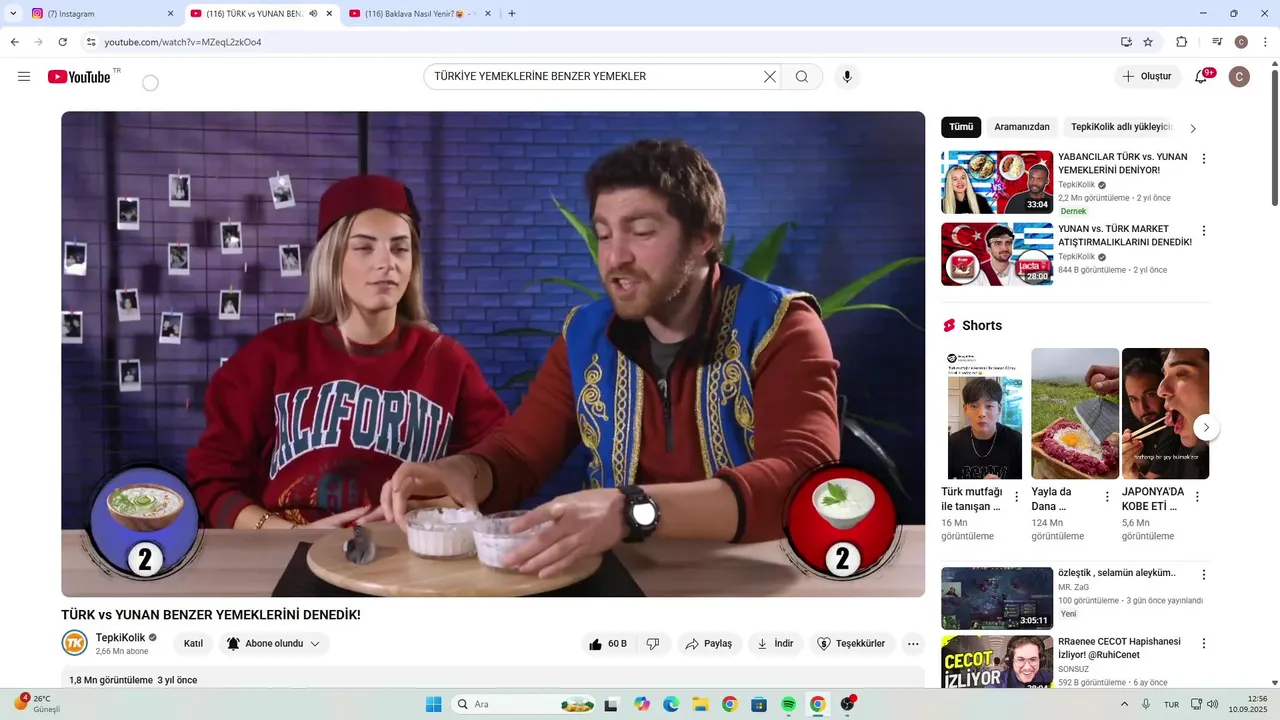The height and width of the screenshot is (720, 1280).
Task: Open the YouTube hamburger guide menu
Action: 24,77
